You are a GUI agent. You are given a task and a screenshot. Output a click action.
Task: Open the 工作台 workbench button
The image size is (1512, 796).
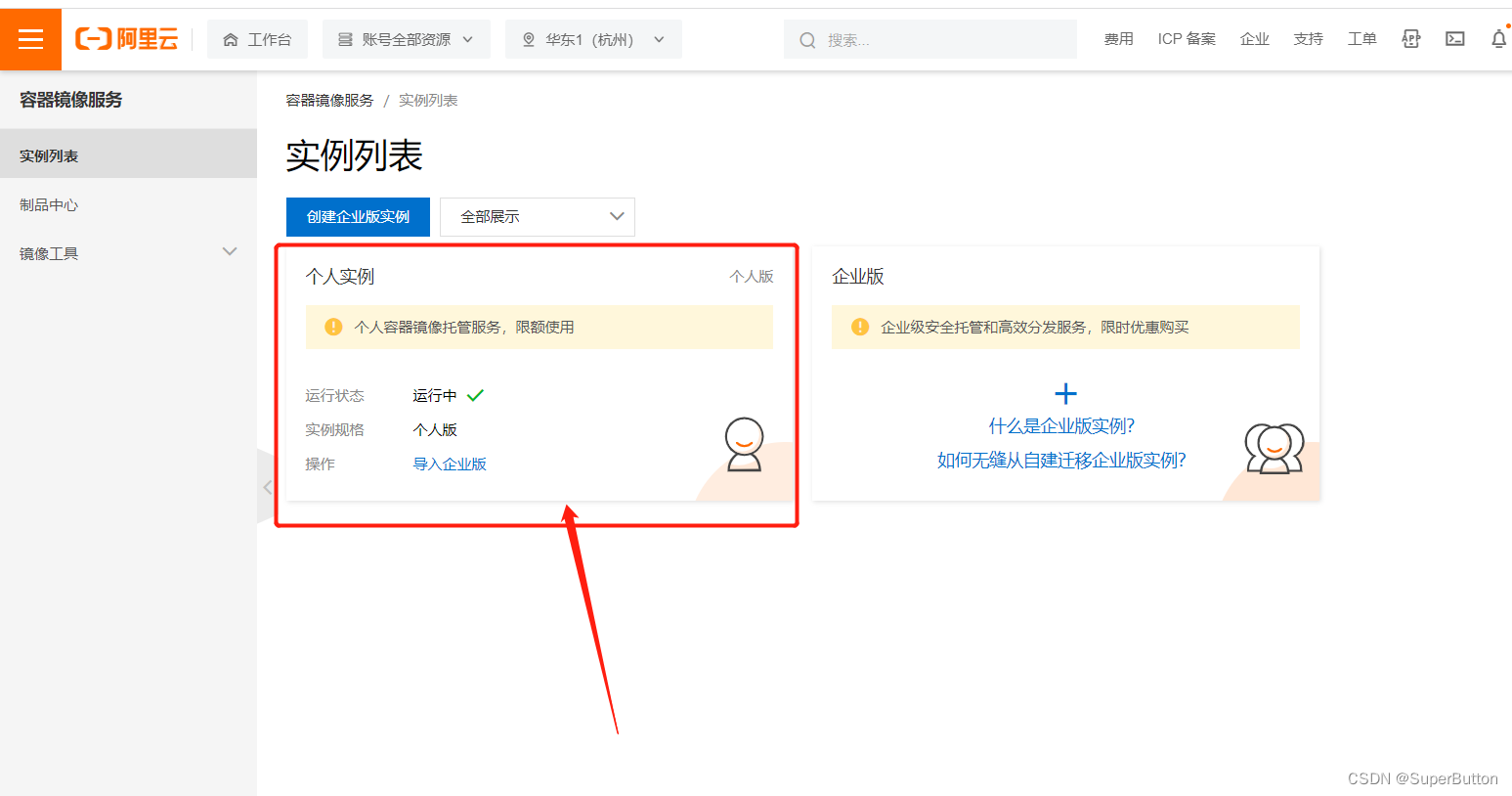(x=257, y=39)
